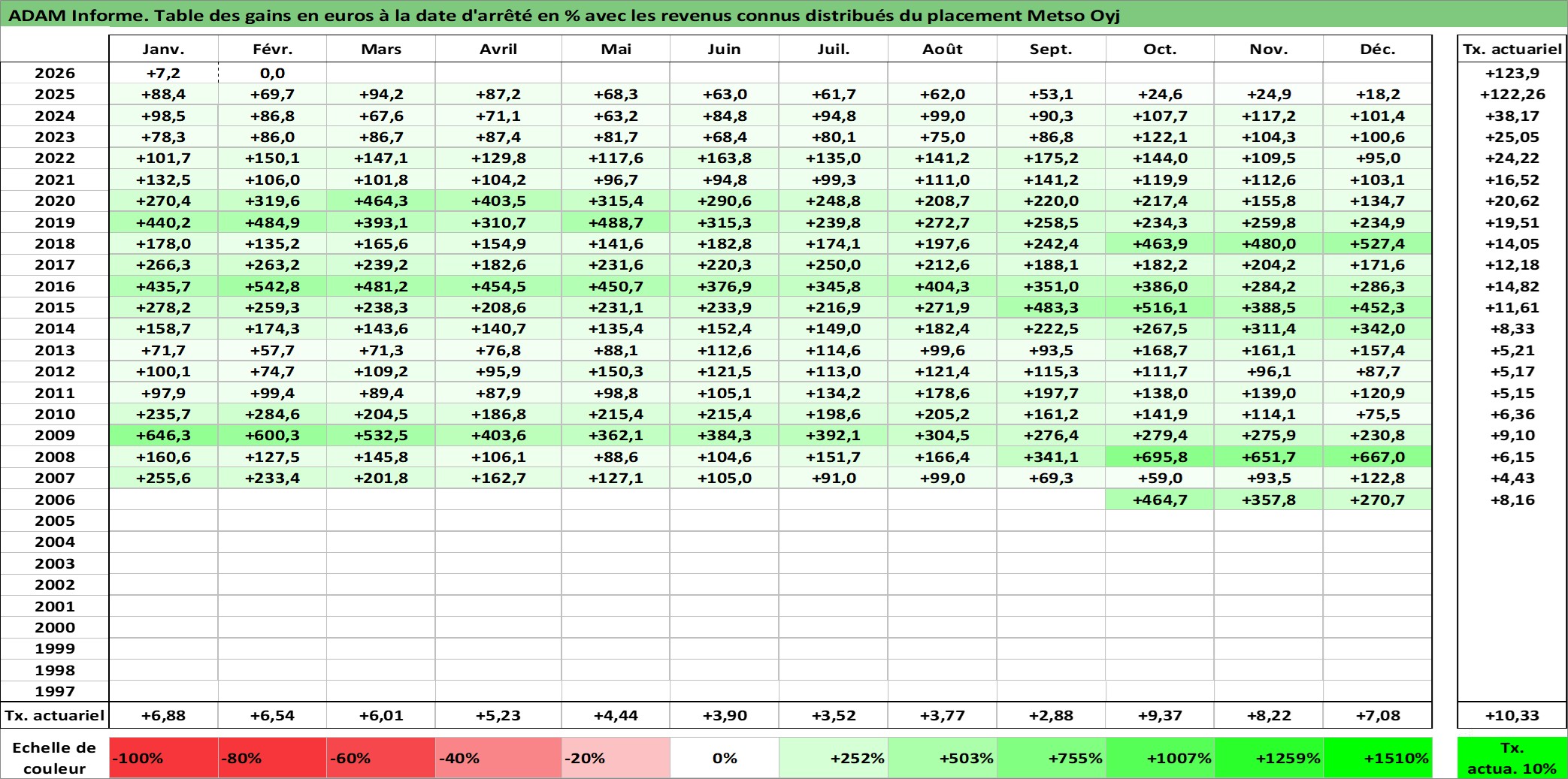Screen dimensions: 1568x779
Task: Click the +122,1 cell for October 2023
Action: 1160,137
